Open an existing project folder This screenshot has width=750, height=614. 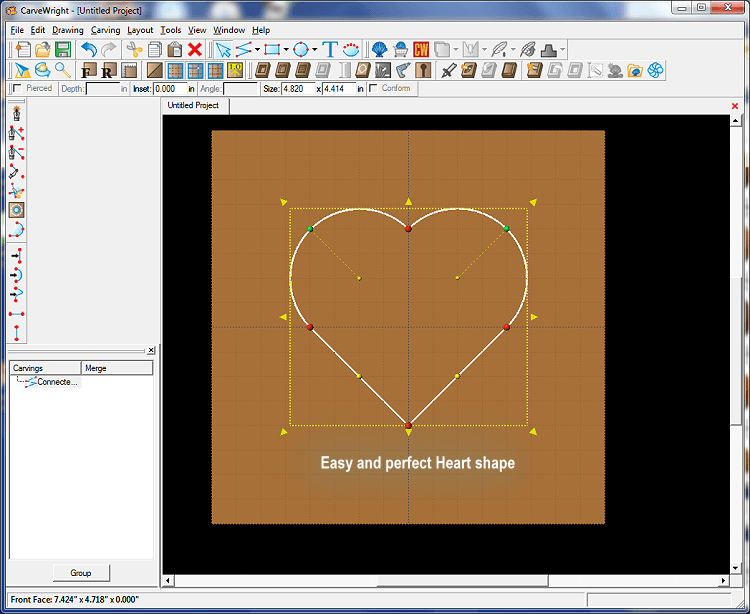tap(43, 49)
